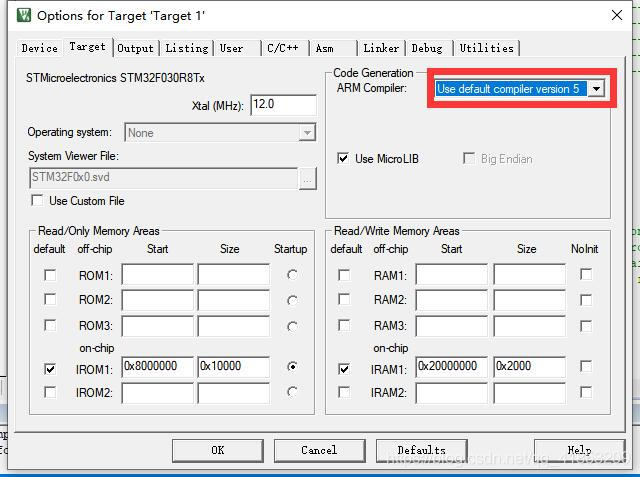Click the RAM1 Start field

coord(452,275)
